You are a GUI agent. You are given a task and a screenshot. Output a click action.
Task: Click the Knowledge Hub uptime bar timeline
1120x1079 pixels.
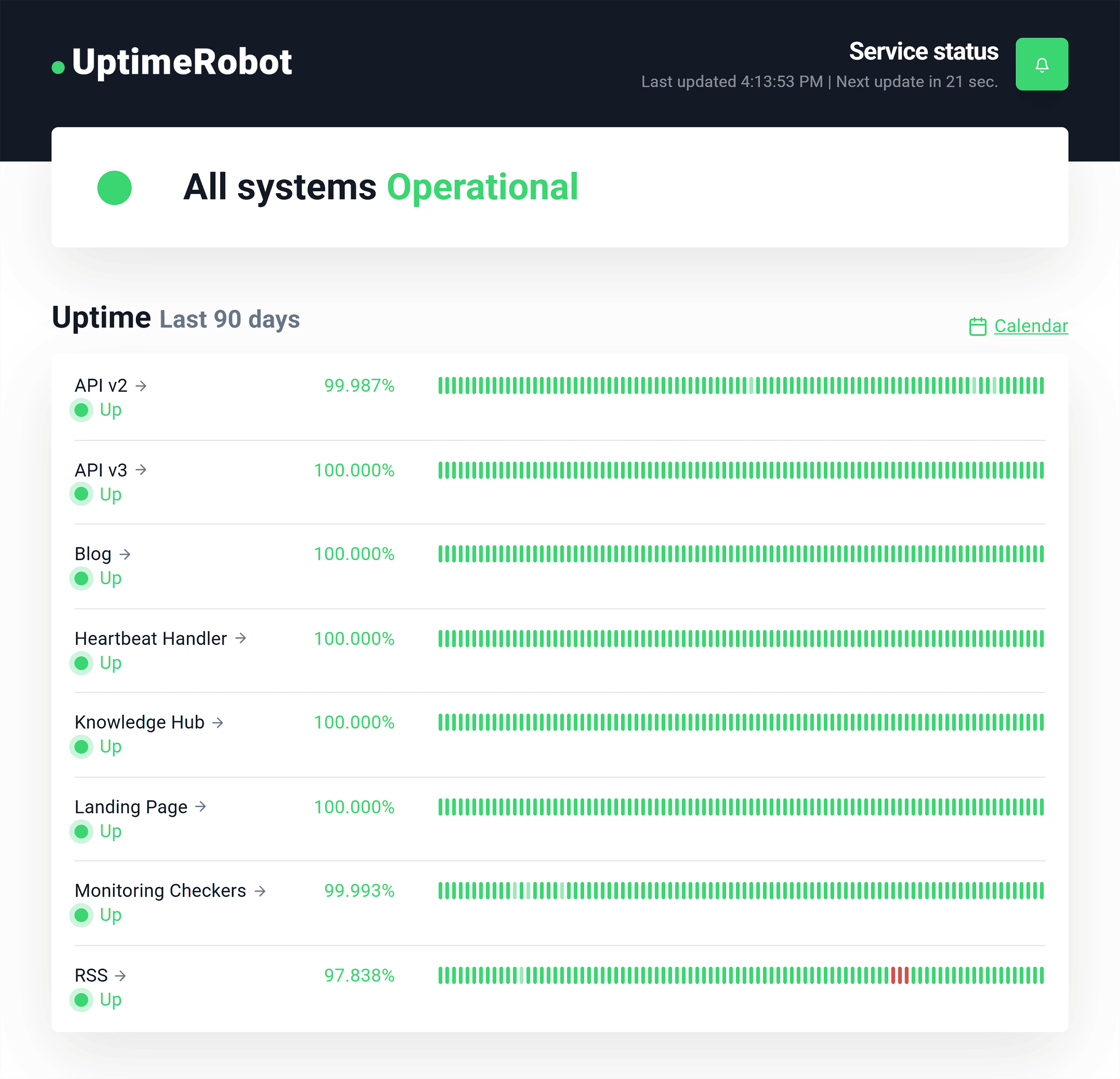tap(741, 722)
